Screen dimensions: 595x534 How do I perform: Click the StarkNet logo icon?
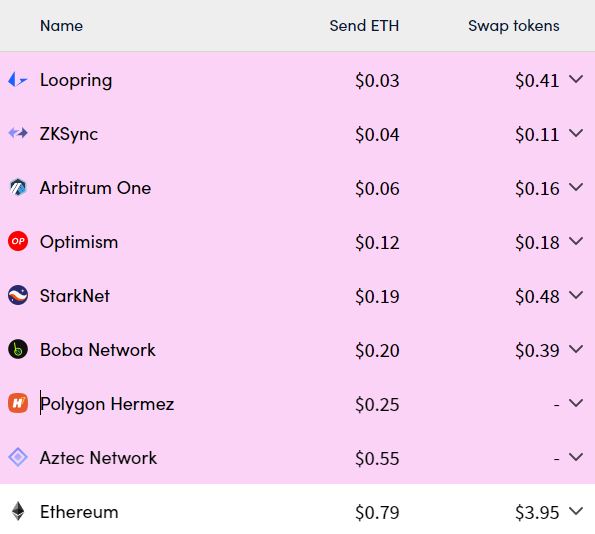pos(18,295)
